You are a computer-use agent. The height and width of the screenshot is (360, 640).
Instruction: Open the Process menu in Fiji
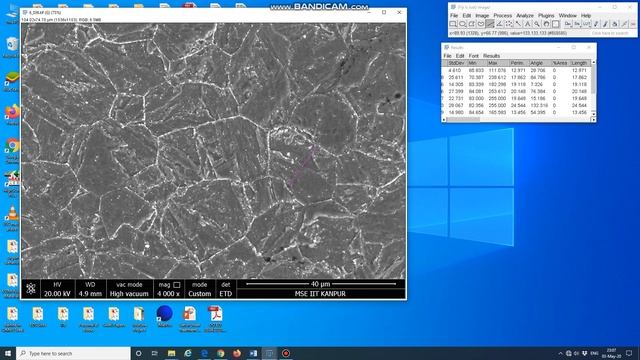pyautogui.click(x=502, y=16)
